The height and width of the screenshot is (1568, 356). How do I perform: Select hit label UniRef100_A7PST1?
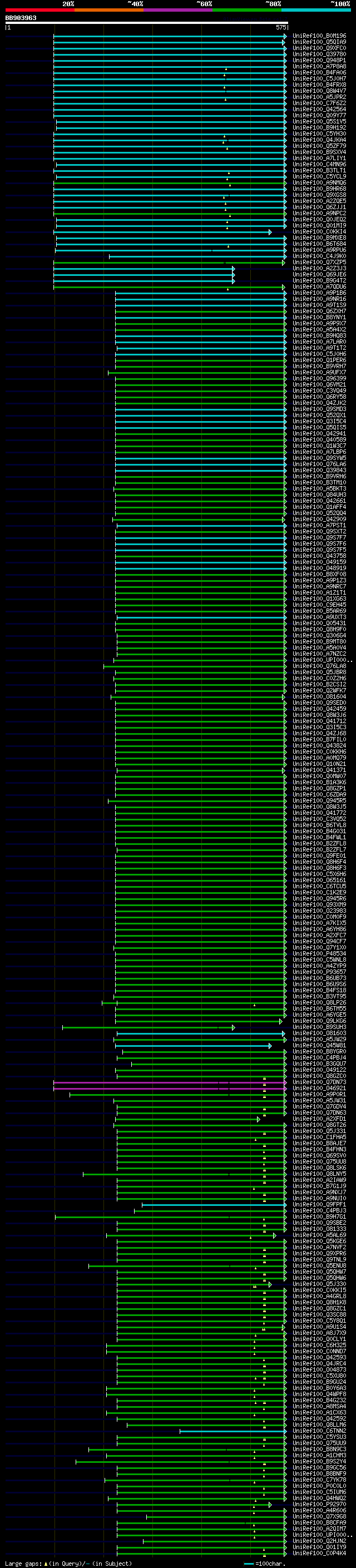[x=319, y=525]
